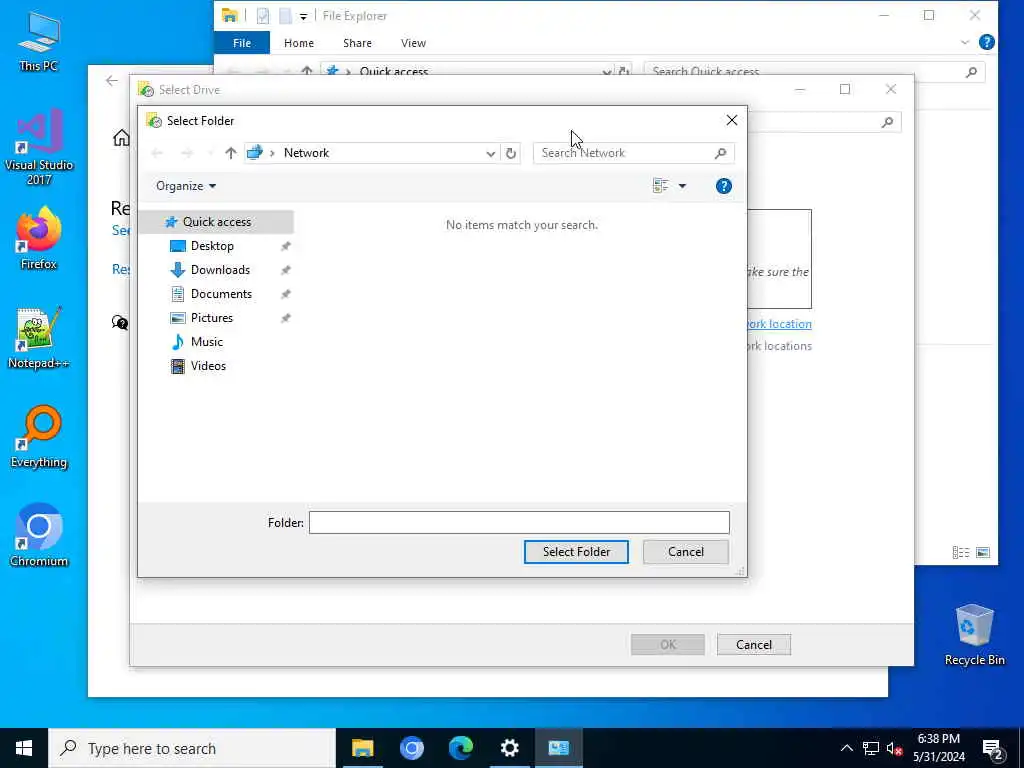Viewport: 1024px width, 768px height.
Task: Open the View tab in File Explorer
Action: pos(413,43)
